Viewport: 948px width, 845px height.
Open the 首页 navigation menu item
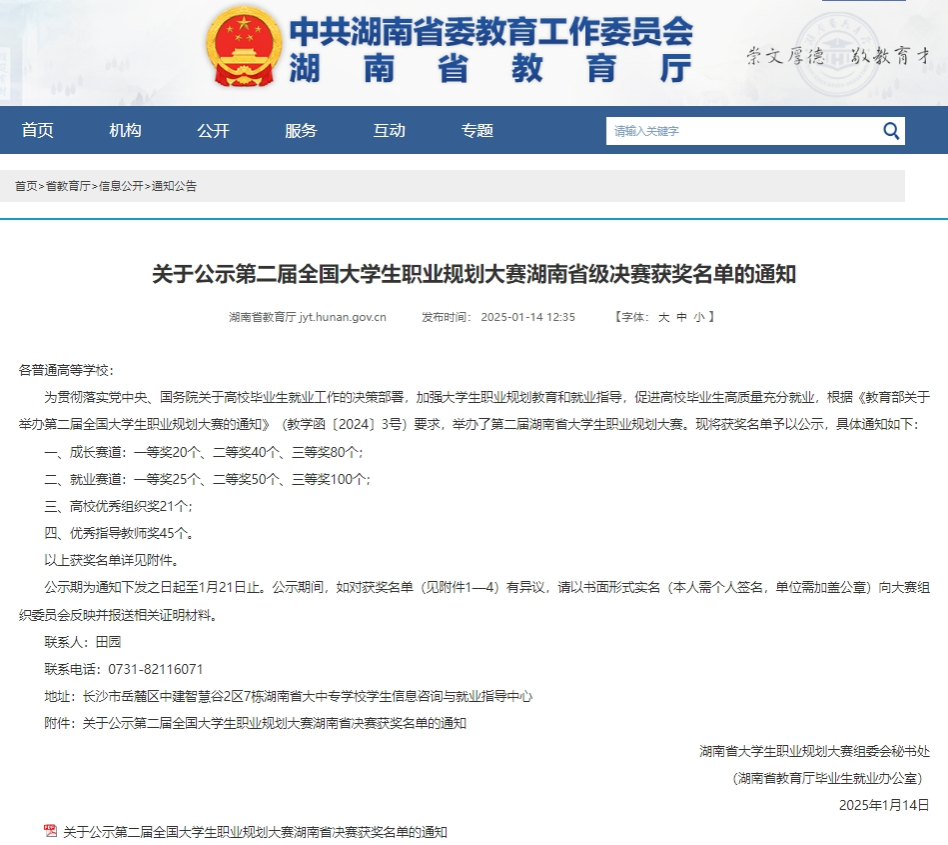(38, 131)
